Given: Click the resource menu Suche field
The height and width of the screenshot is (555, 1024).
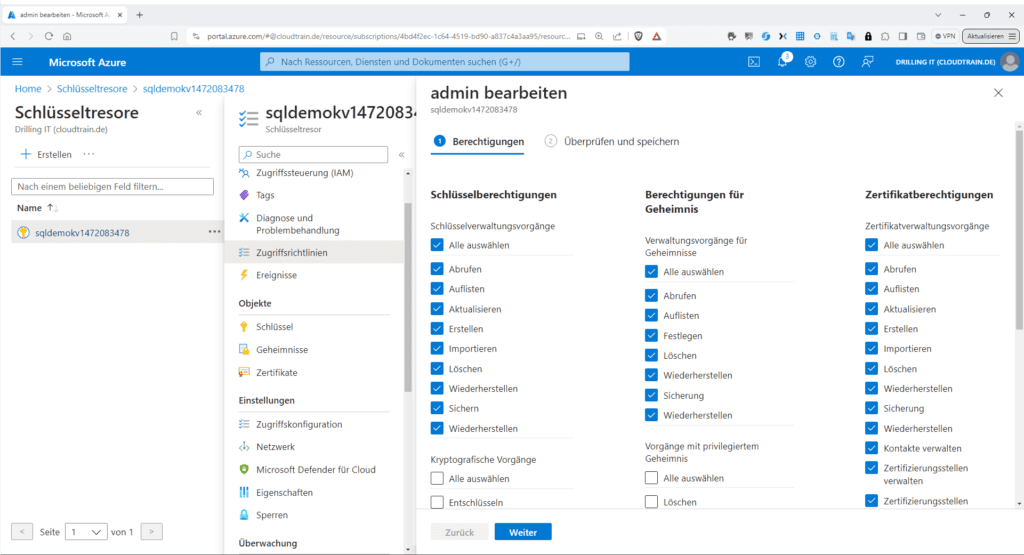Looking at the screenshot, I should pos(313,155).
